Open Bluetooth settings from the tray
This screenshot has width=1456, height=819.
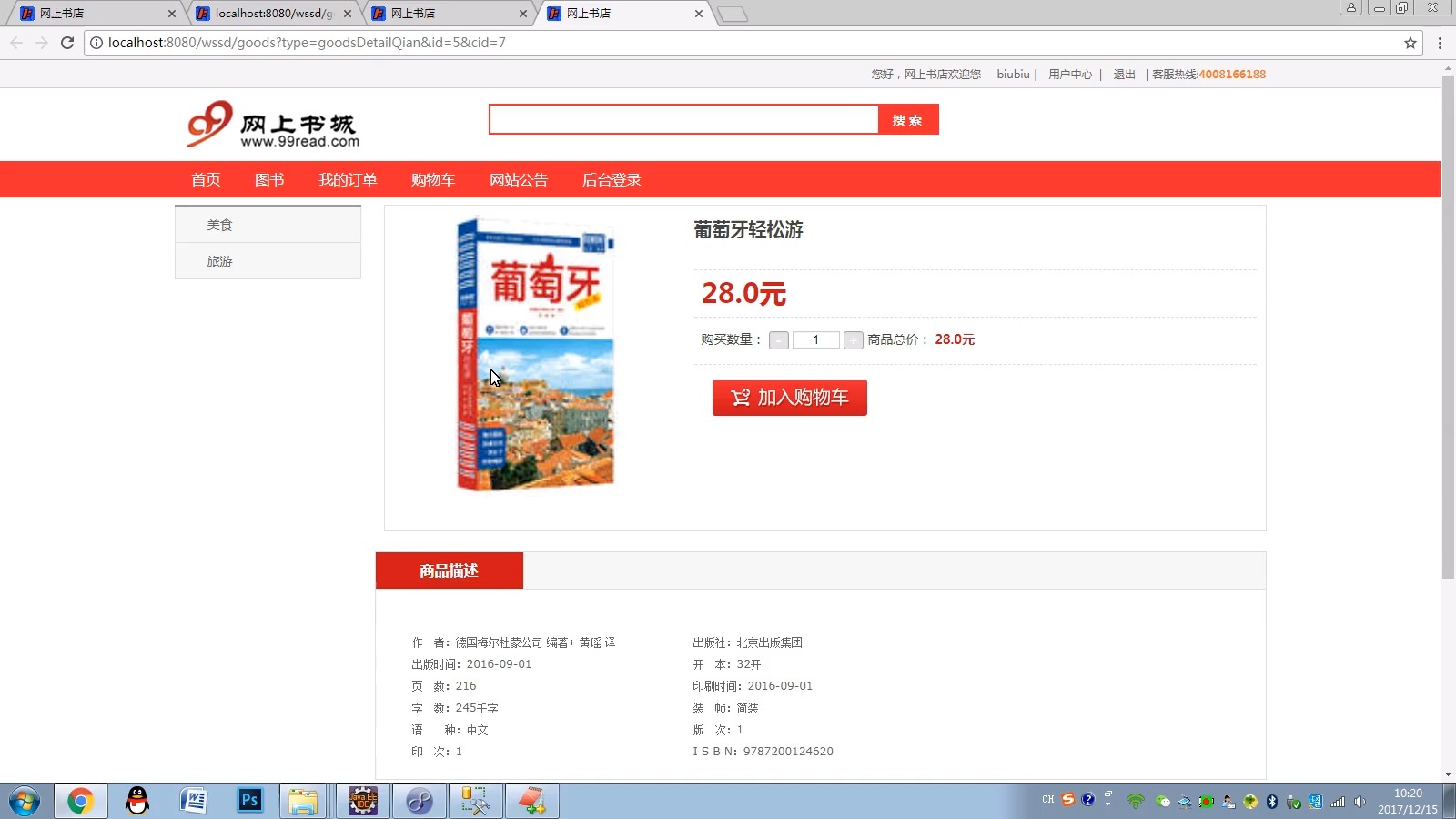[1270, 801]
